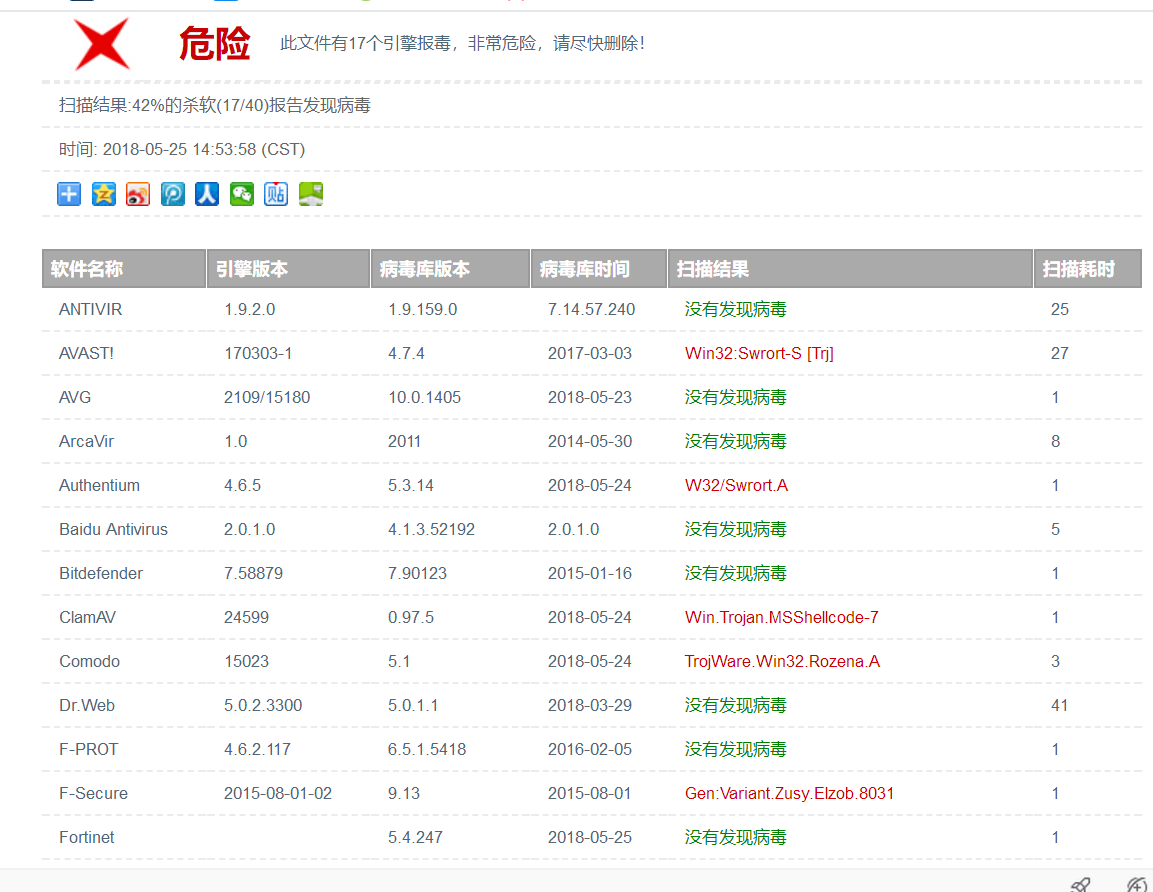Screen dimensions: 1153x892
Task: Select the F-Secure software name
Action: point(93,794)
